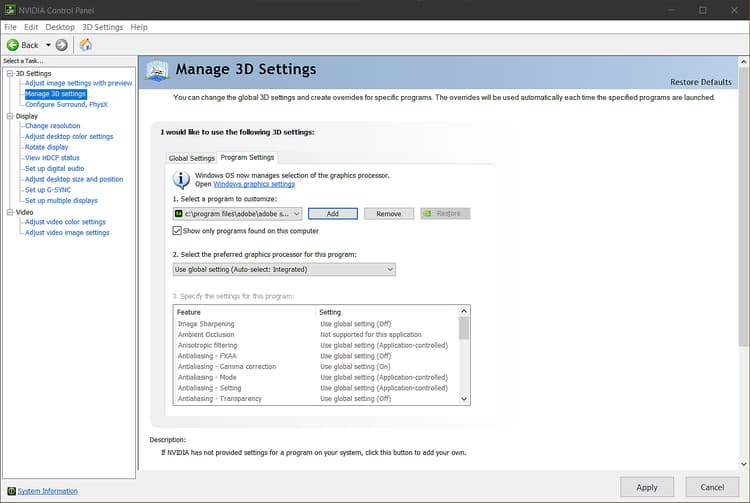Image resolution: width=750 pixels, height=503 pixels.
Task: Open the Help menu
Action: tap(139, 27)
